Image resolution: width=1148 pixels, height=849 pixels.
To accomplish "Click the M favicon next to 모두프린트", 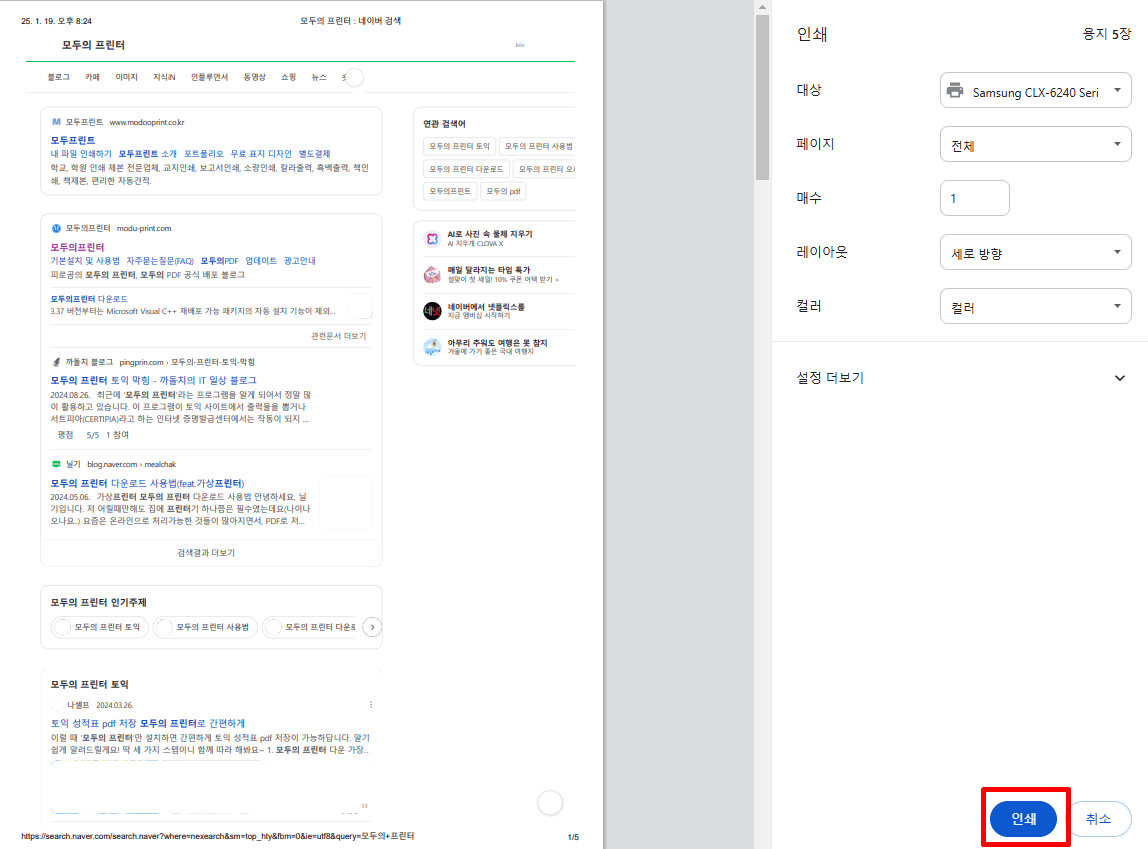I will click(56, 122).
